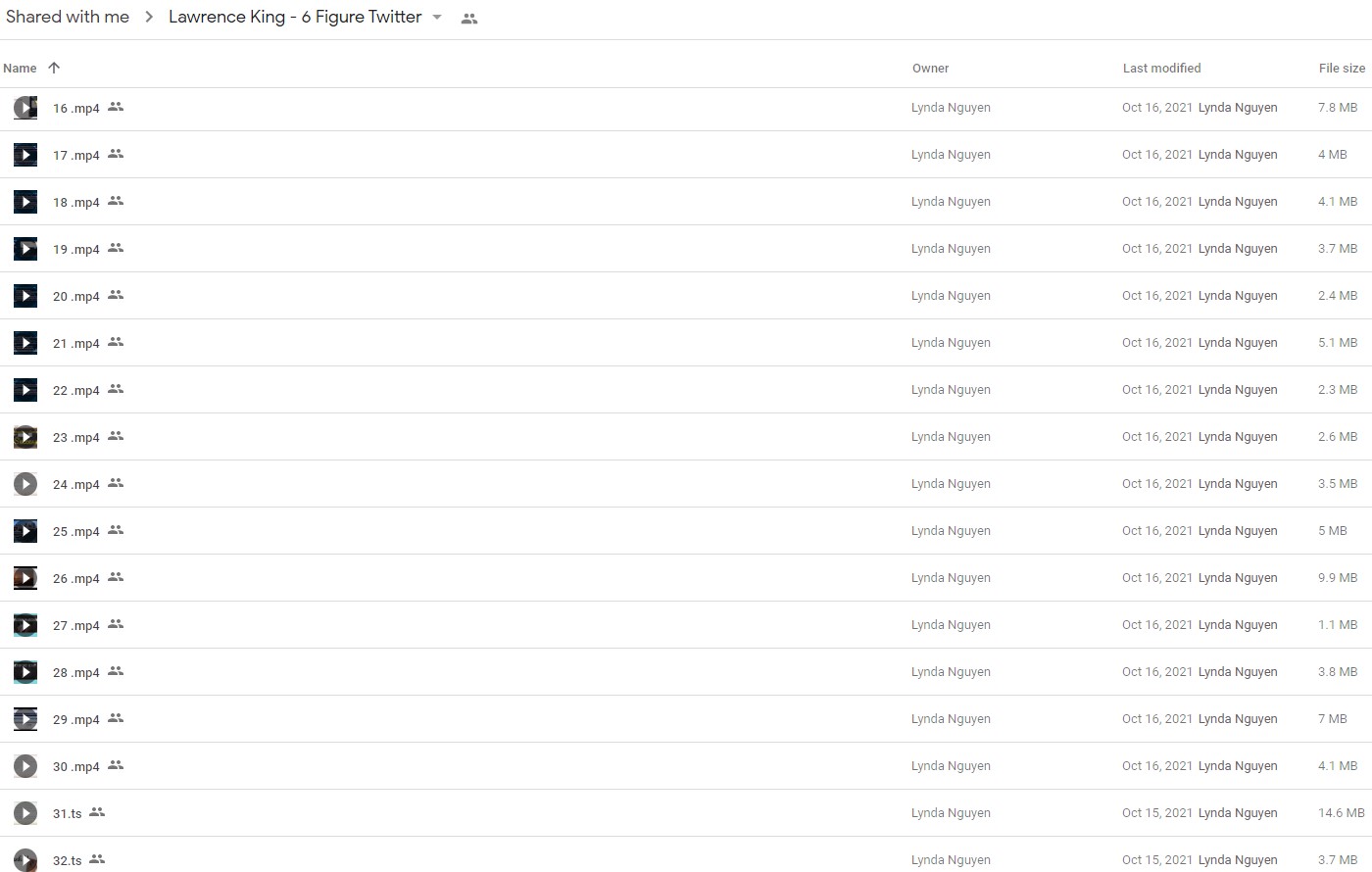Select the file named 30 .mp4

[76, 766]
